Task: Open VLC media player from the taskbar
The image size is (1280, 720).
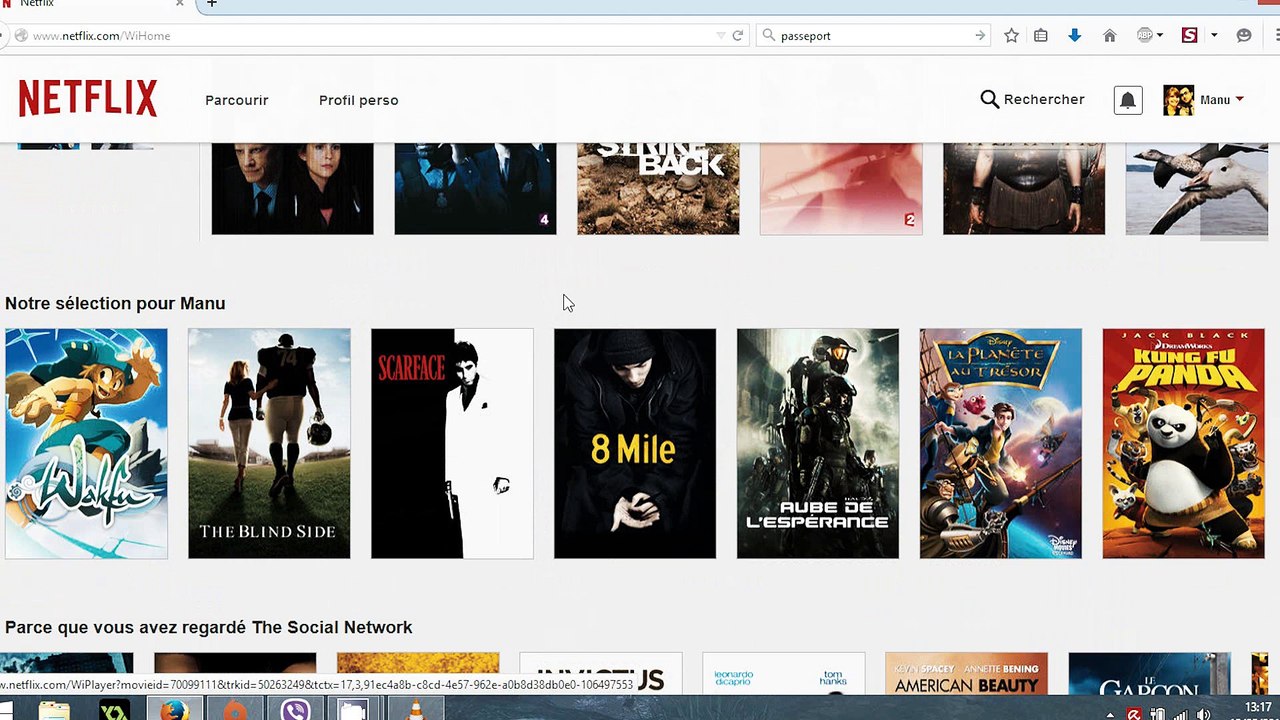Action: click(x=417, y=710)
